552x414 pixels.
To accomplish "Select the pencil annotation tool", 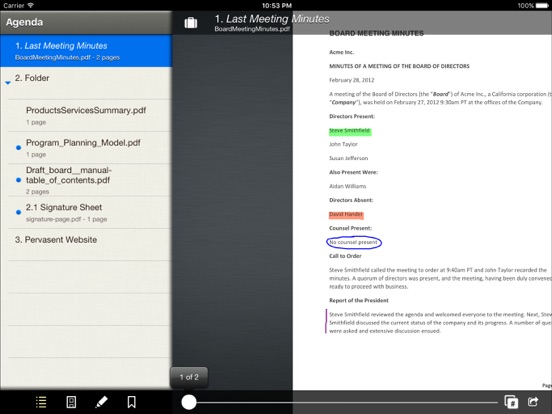I will (x=101, y=402).
